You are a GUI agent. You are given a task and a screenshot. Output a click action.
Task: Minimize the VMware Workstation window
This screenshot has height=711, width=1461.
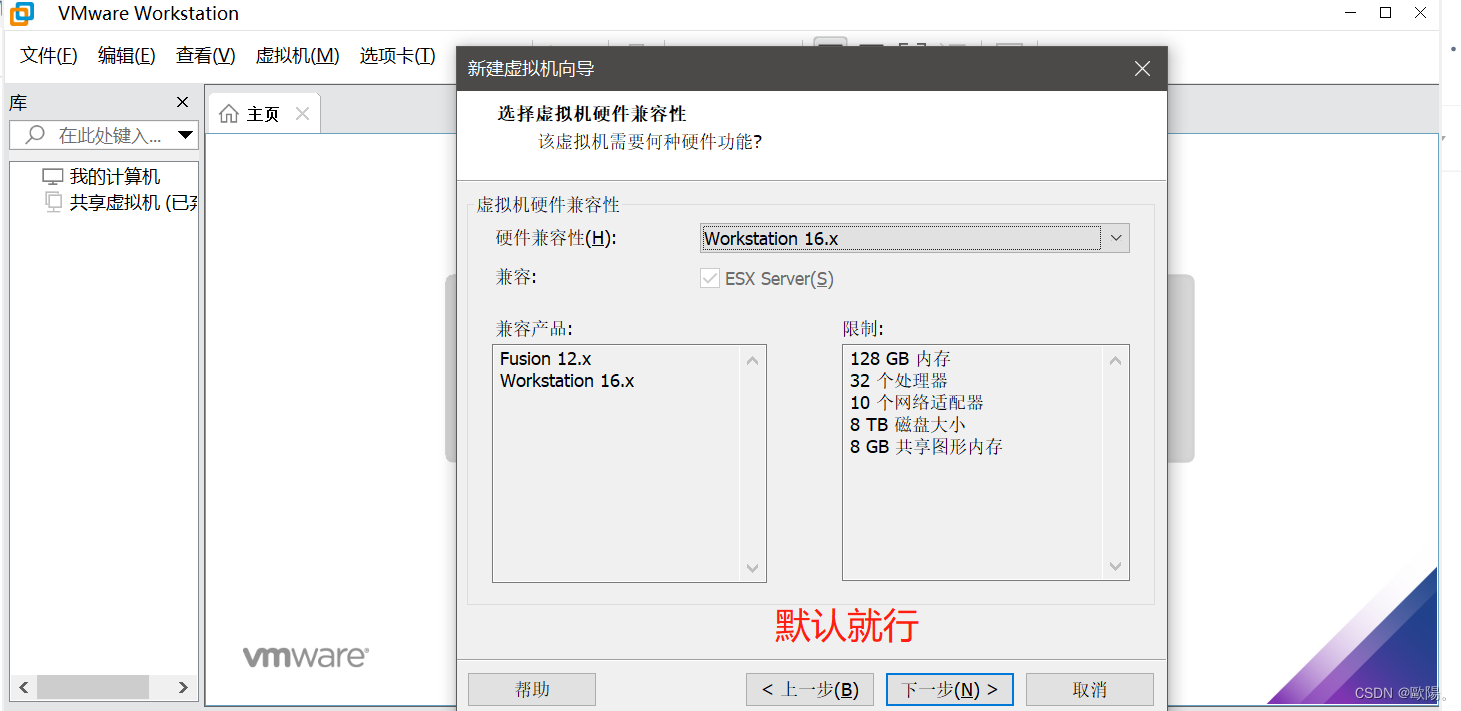pyautogui.click(x=1351, y=13)
